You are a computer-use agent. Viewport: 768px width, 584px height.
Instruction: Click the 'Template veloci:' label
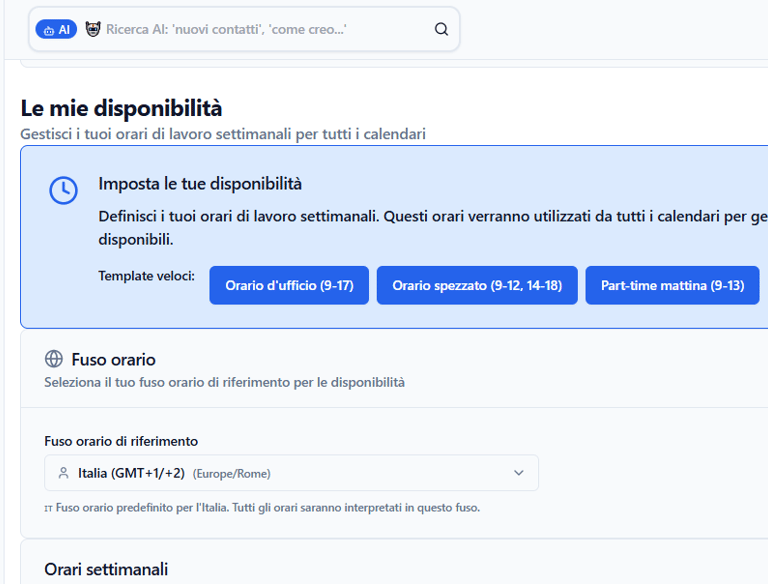pos(146,276)
